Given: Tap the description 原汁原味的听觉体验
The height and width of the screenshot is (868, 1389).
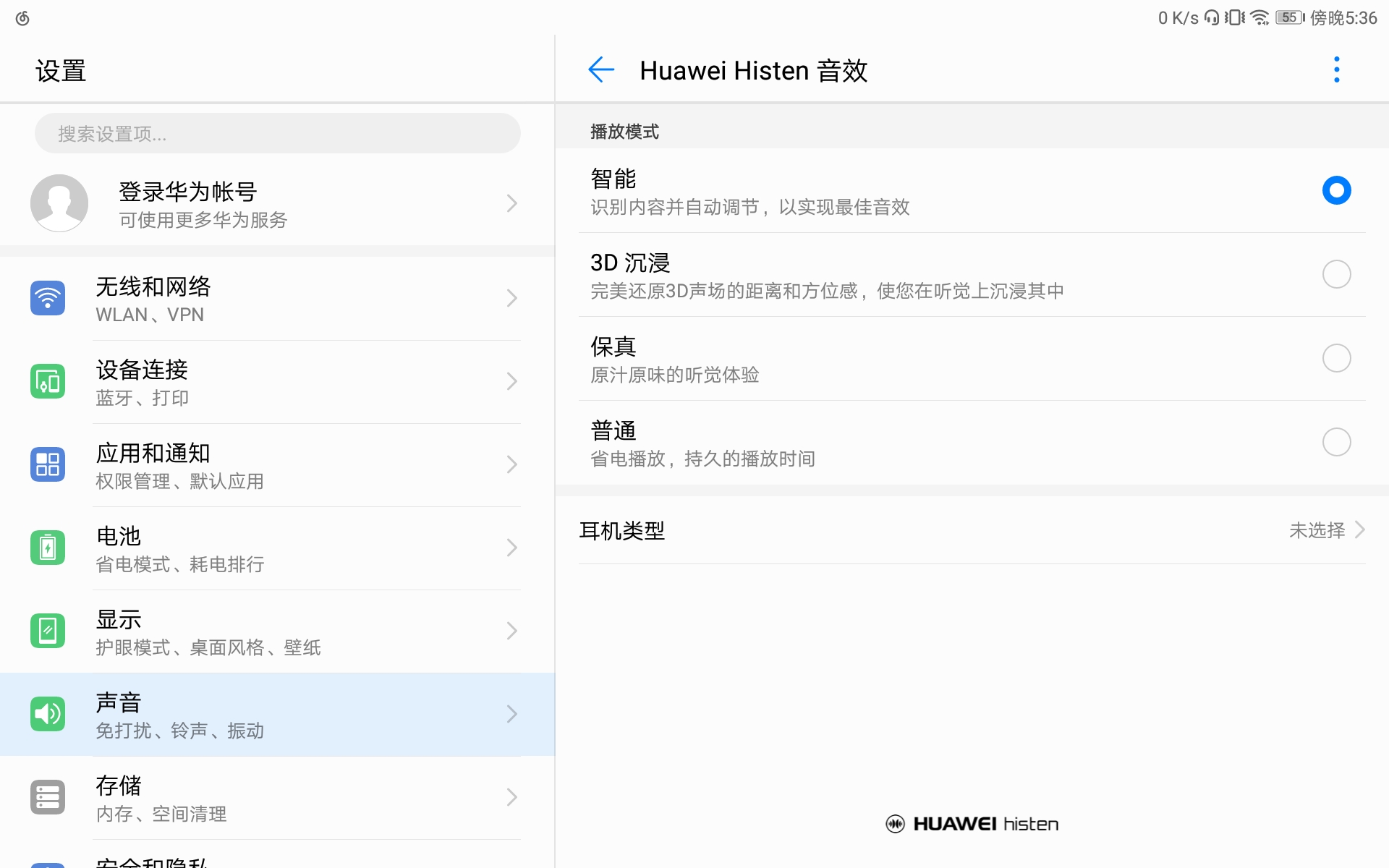Looking at the screenshot, I should [x=674, y=375].
